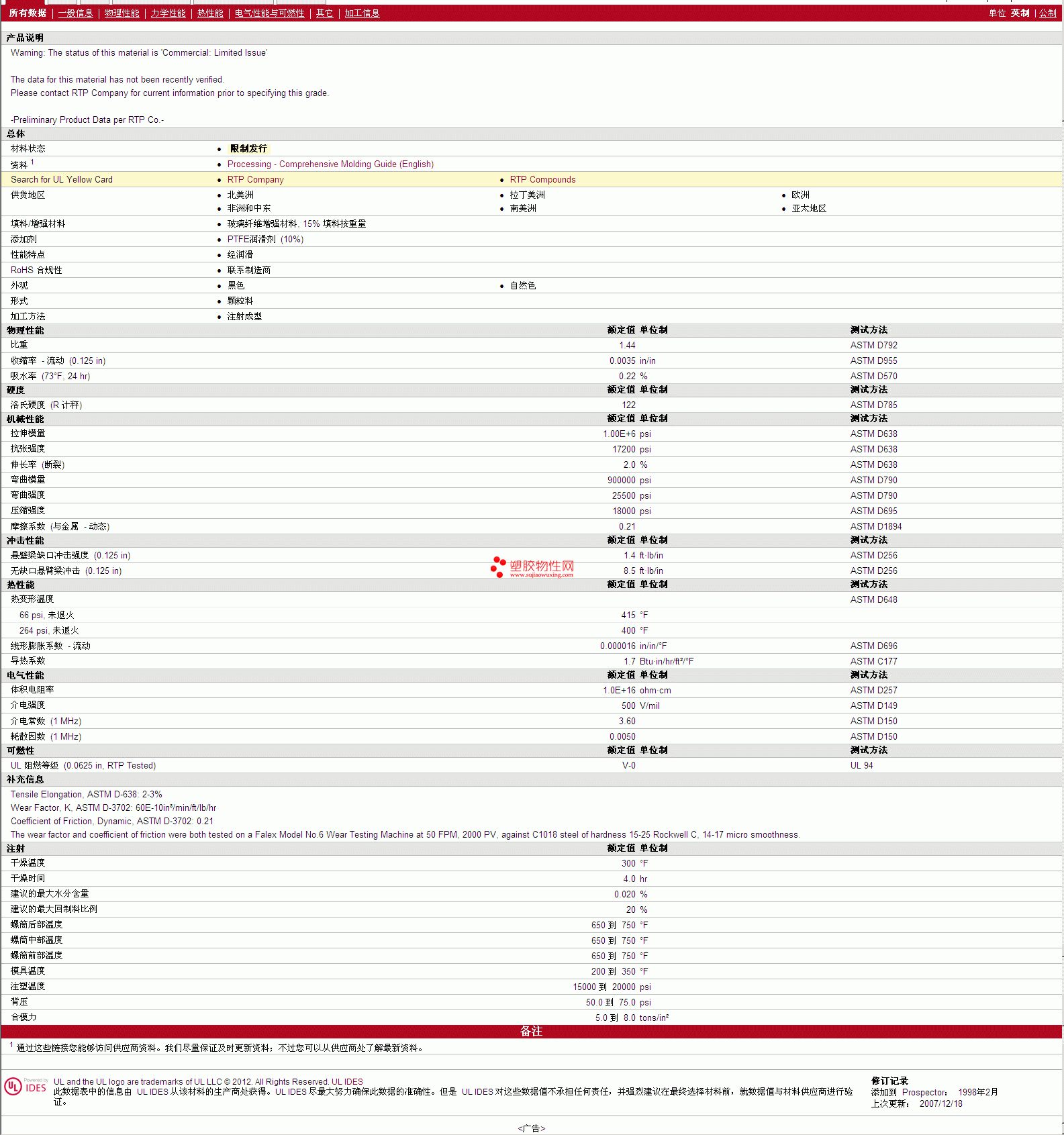Click the 广告 placeholder text
This screenshot has height=1135, width=1064.
(x=531, y=1128)
